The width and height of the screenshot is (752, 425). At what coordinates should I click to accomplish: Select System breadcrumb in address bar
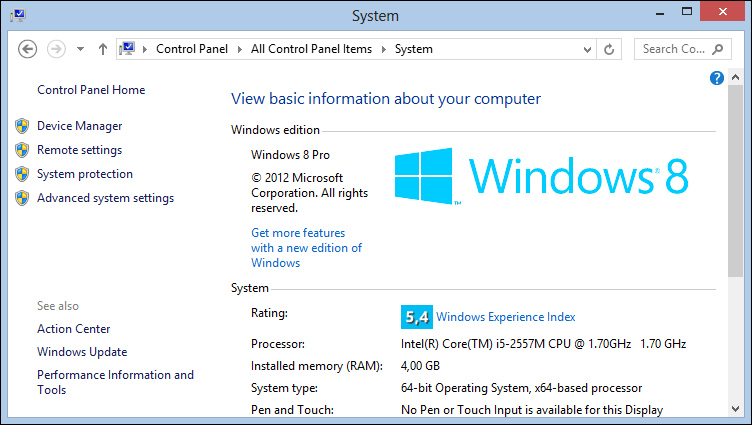coord(413,49)
